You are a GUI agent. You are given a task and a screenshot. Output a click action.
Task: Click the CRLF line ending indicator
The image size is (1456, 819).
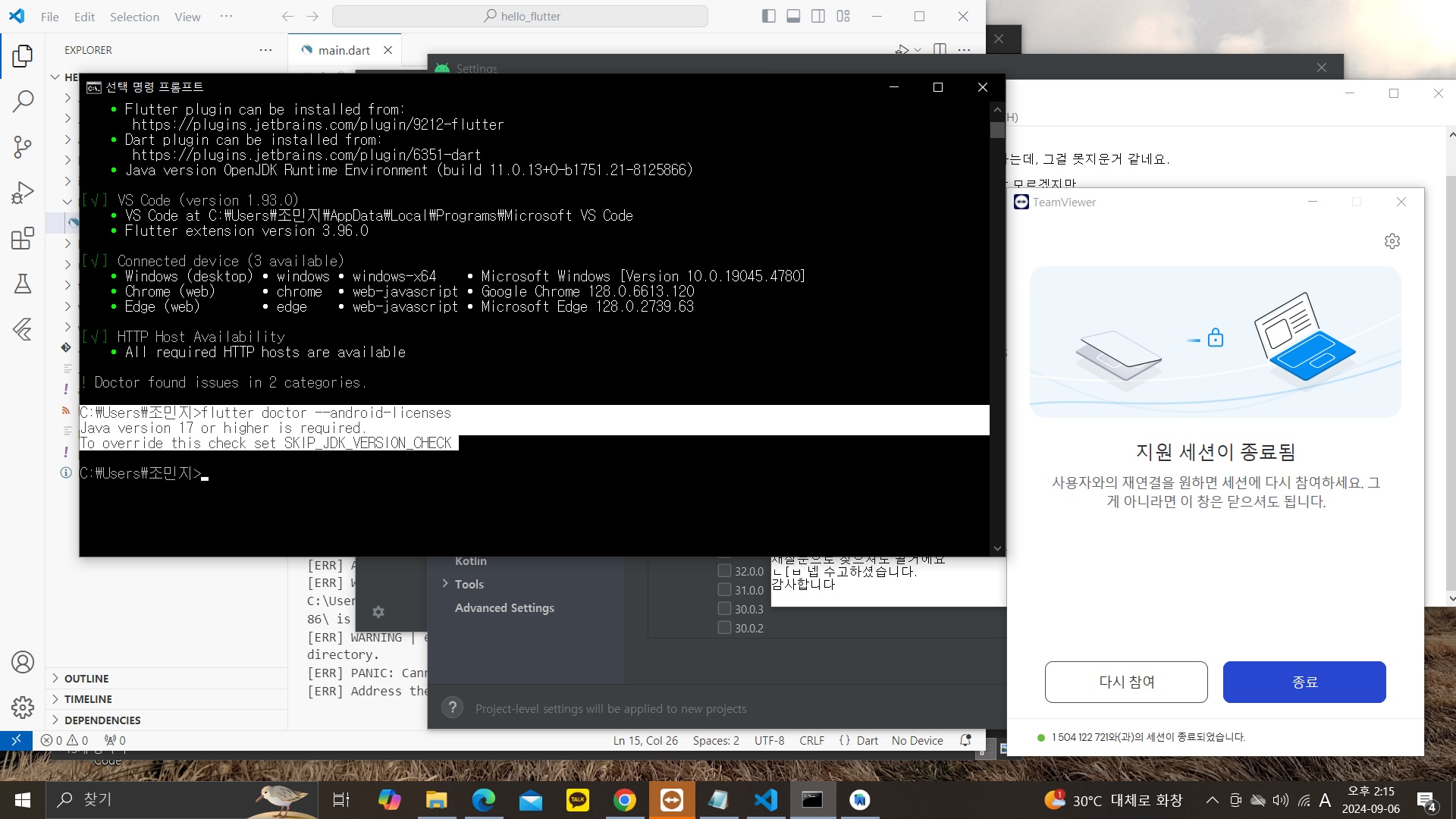click(811, 740)
